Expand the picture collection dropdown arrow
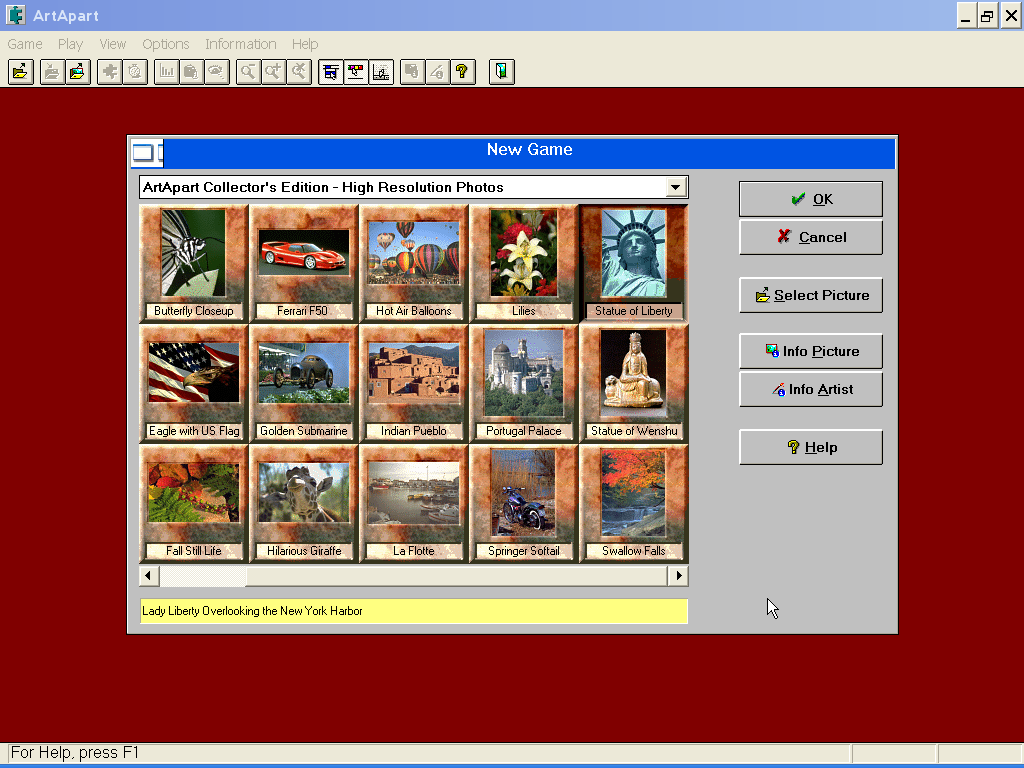 pos(676,187)
